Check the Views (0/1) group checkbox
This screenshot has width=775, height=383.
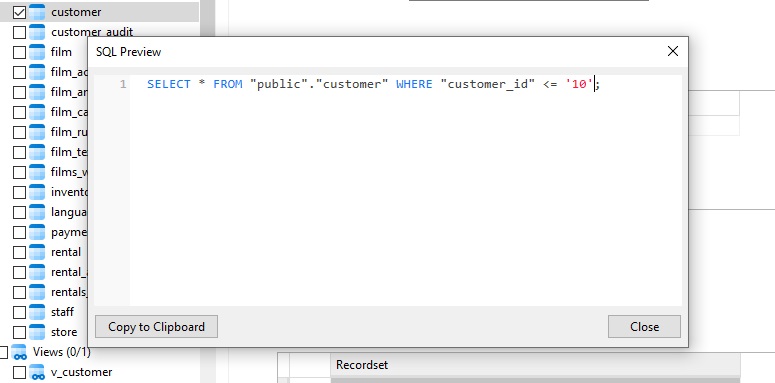click(3, 352)
